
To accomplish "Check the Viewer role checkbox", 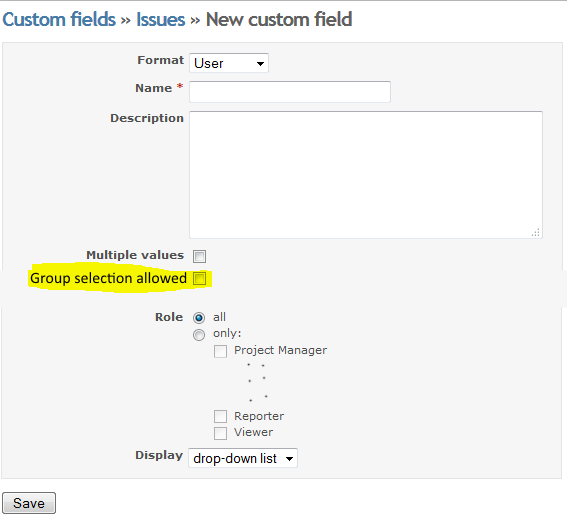I will coord(220,433).
